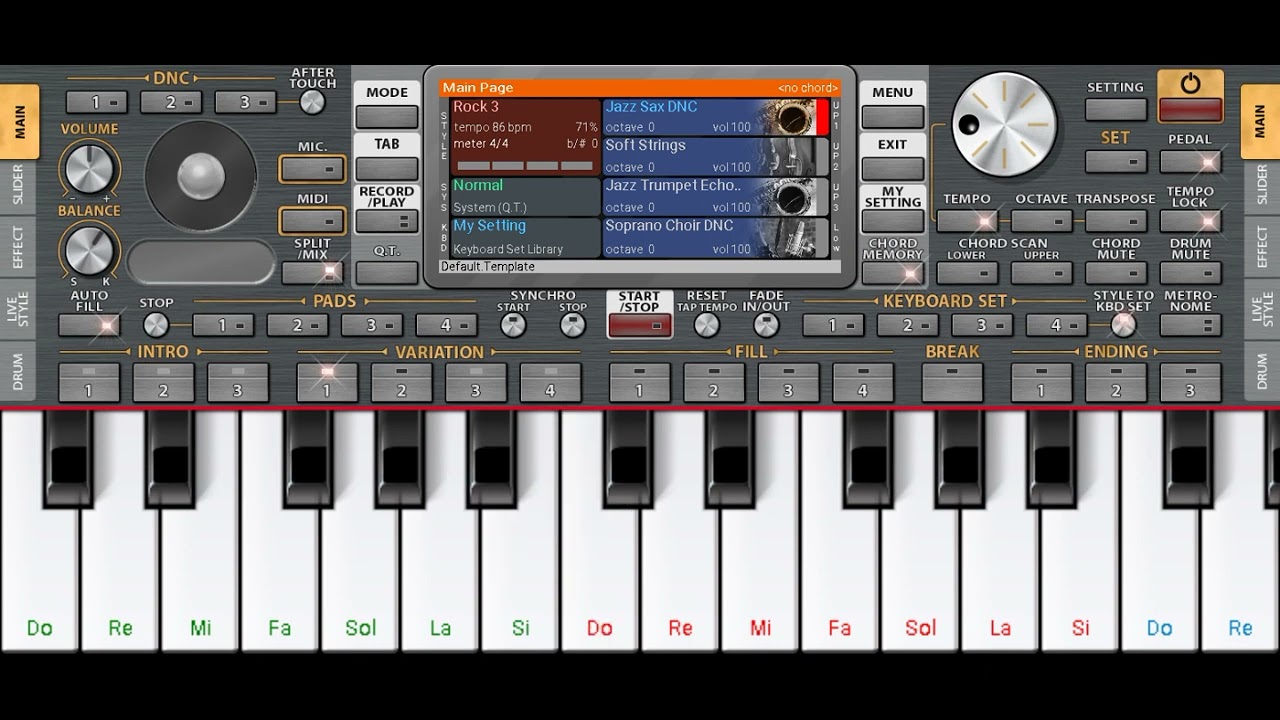
Task: Select Variation 1
Action: point(327,382)
